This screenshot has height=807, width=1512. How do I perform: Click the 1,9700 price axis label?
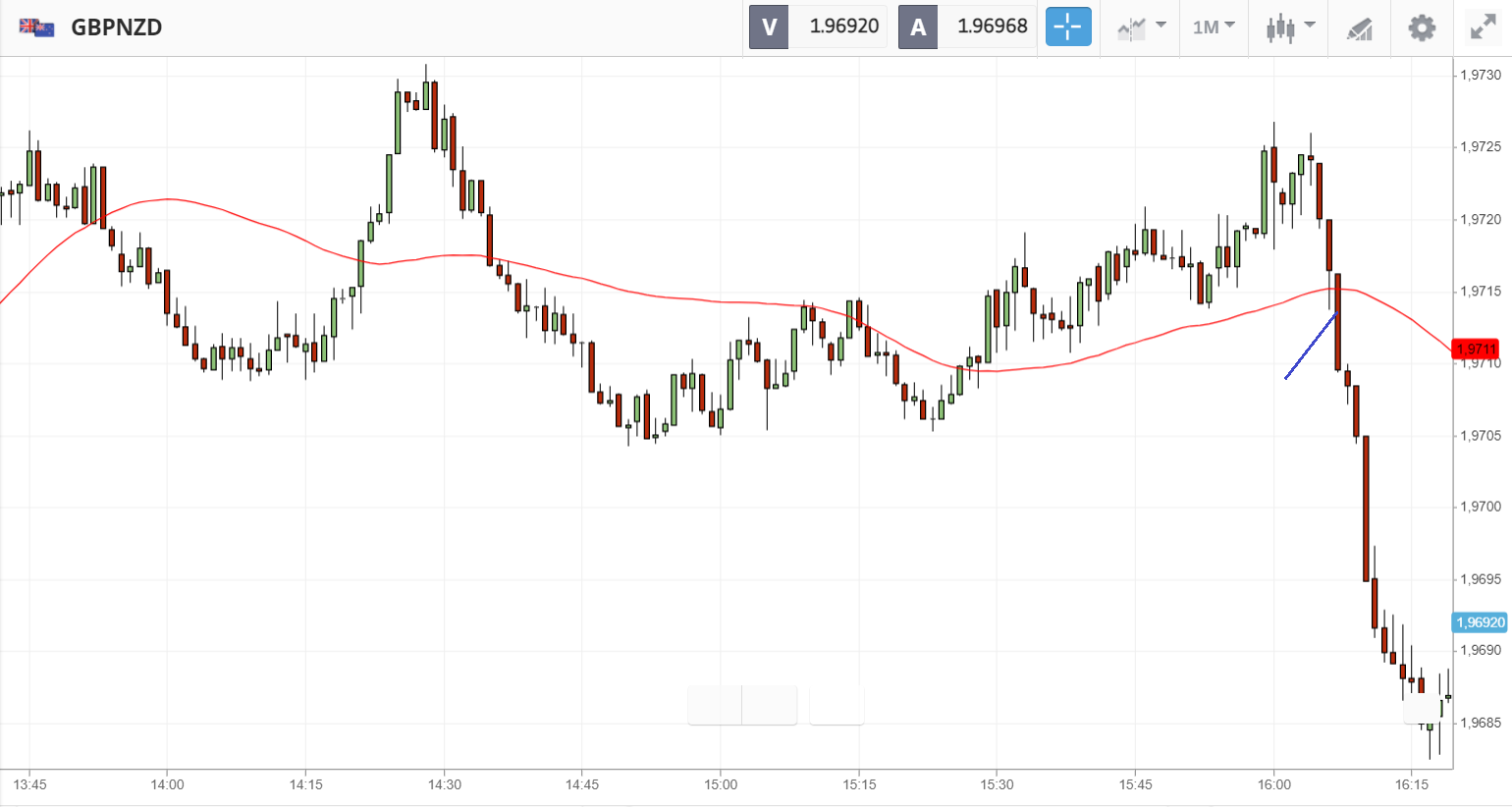1481,507
